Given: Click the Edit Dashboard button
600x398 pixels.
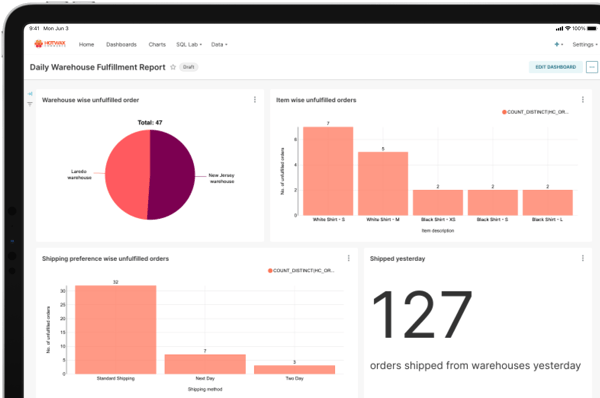Looking at the screenshot, I should [x=556, y=67].
